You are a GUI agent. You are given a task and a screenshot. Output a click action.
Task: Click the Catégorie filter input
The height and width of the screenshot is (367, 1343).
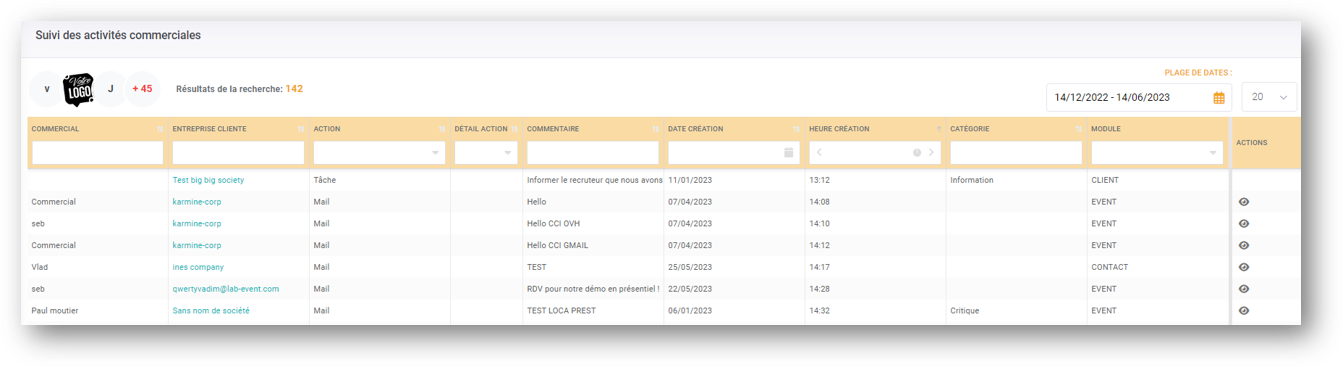tap(1016, 153)
